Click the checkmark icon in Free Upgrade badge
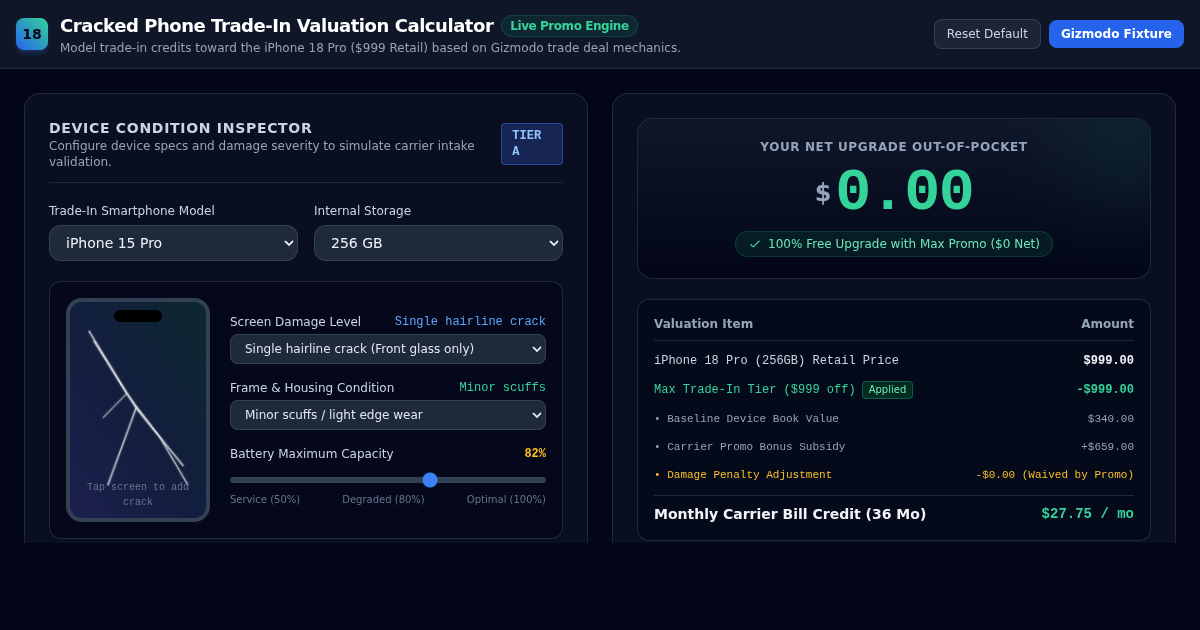Screen dimensions: 1200x630 755,244
